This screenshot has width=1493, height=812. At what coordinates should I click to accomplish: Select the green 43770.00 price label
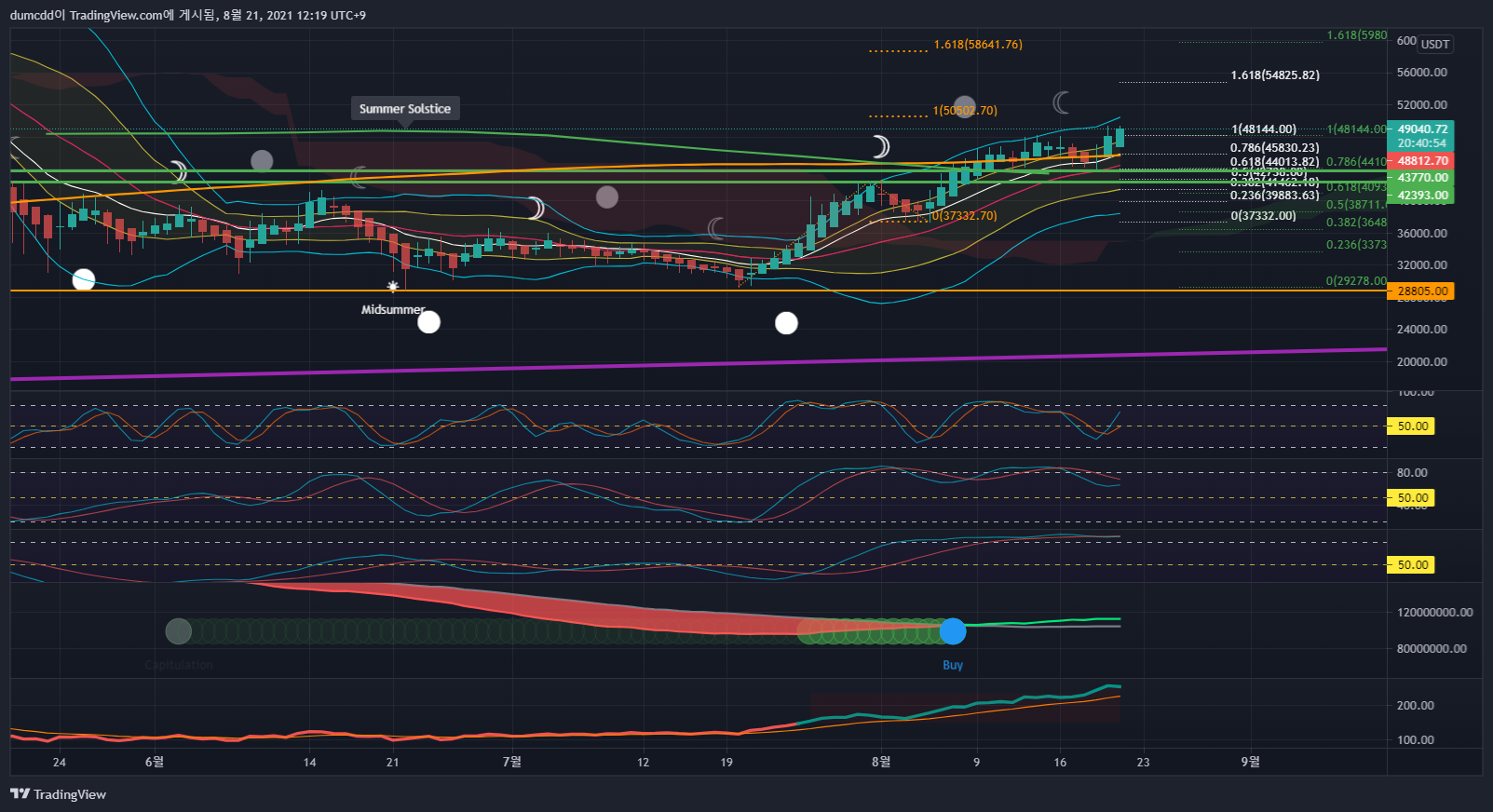1421,178
